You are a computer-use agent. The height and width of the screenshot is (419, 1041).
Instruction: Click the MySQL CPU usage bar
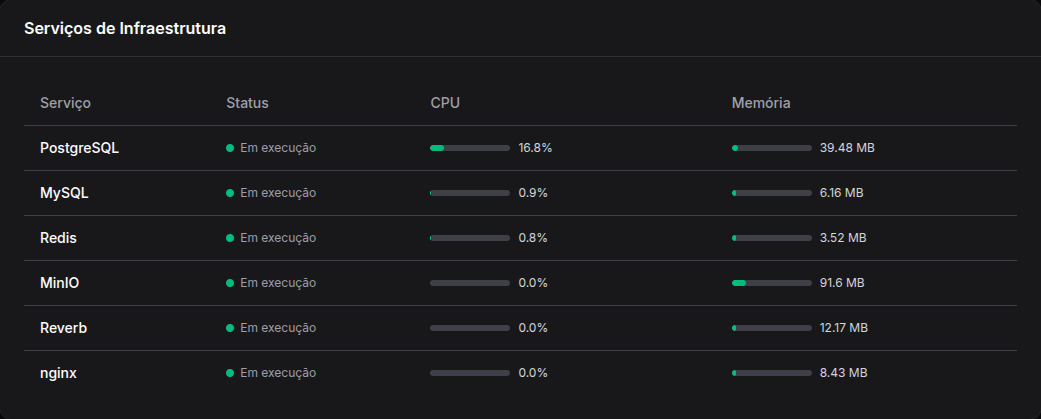pyautogui.click(x=470, y=193)
